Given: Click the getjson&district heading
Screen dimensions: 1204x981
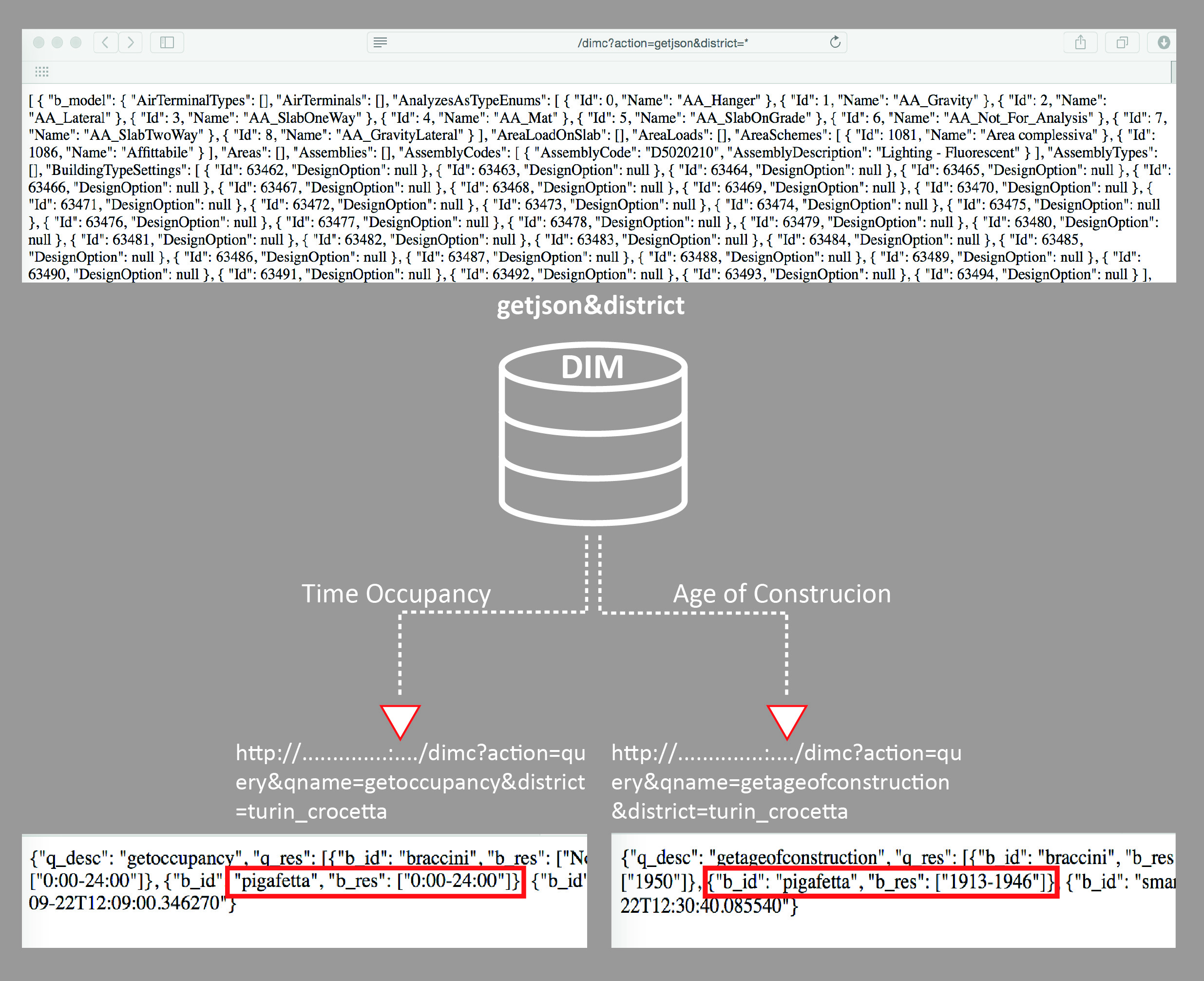Looking at the screenshot, I should point(591,305).
